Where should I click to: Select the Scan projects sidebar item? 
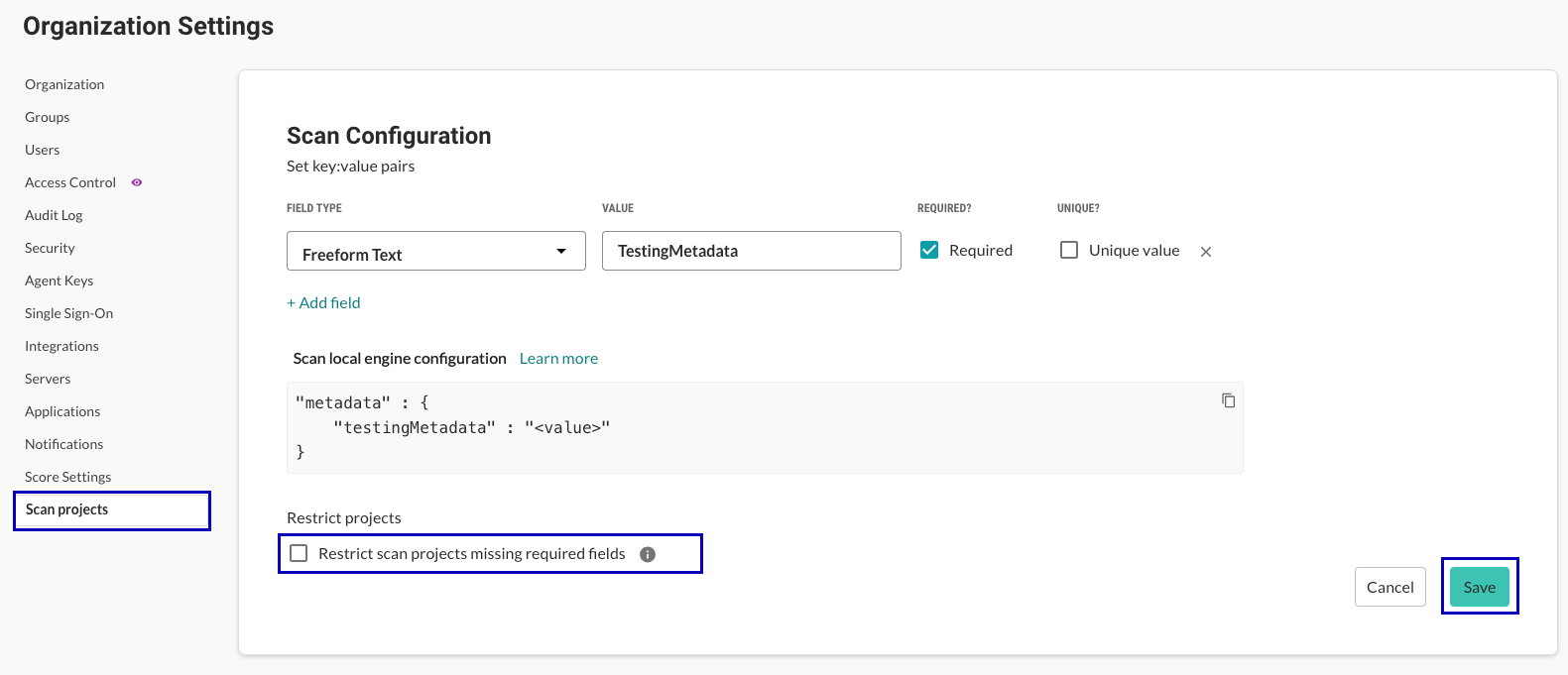pos(67,509)
